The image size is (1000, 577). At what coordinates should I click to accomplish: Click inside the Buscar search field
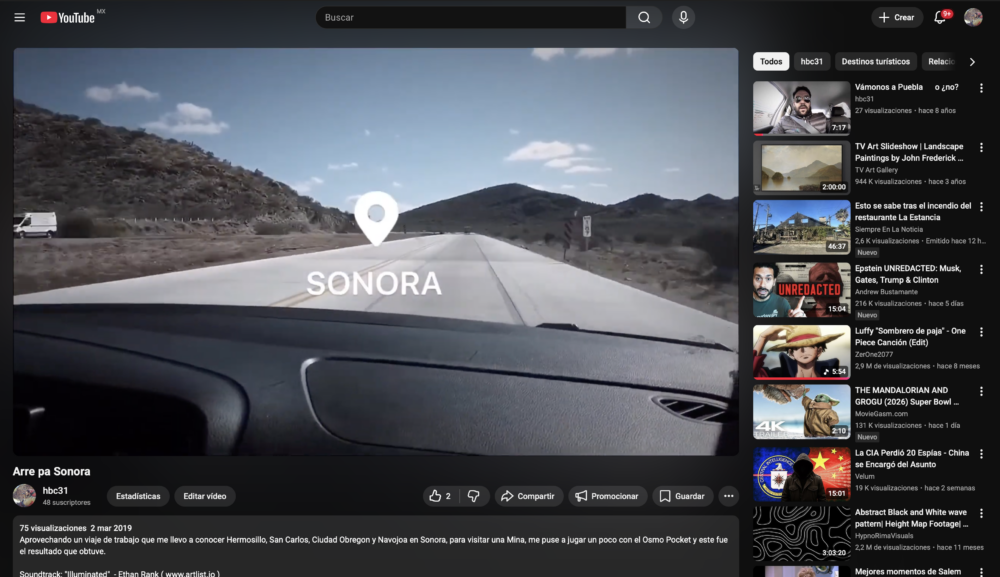coord(470,17)
